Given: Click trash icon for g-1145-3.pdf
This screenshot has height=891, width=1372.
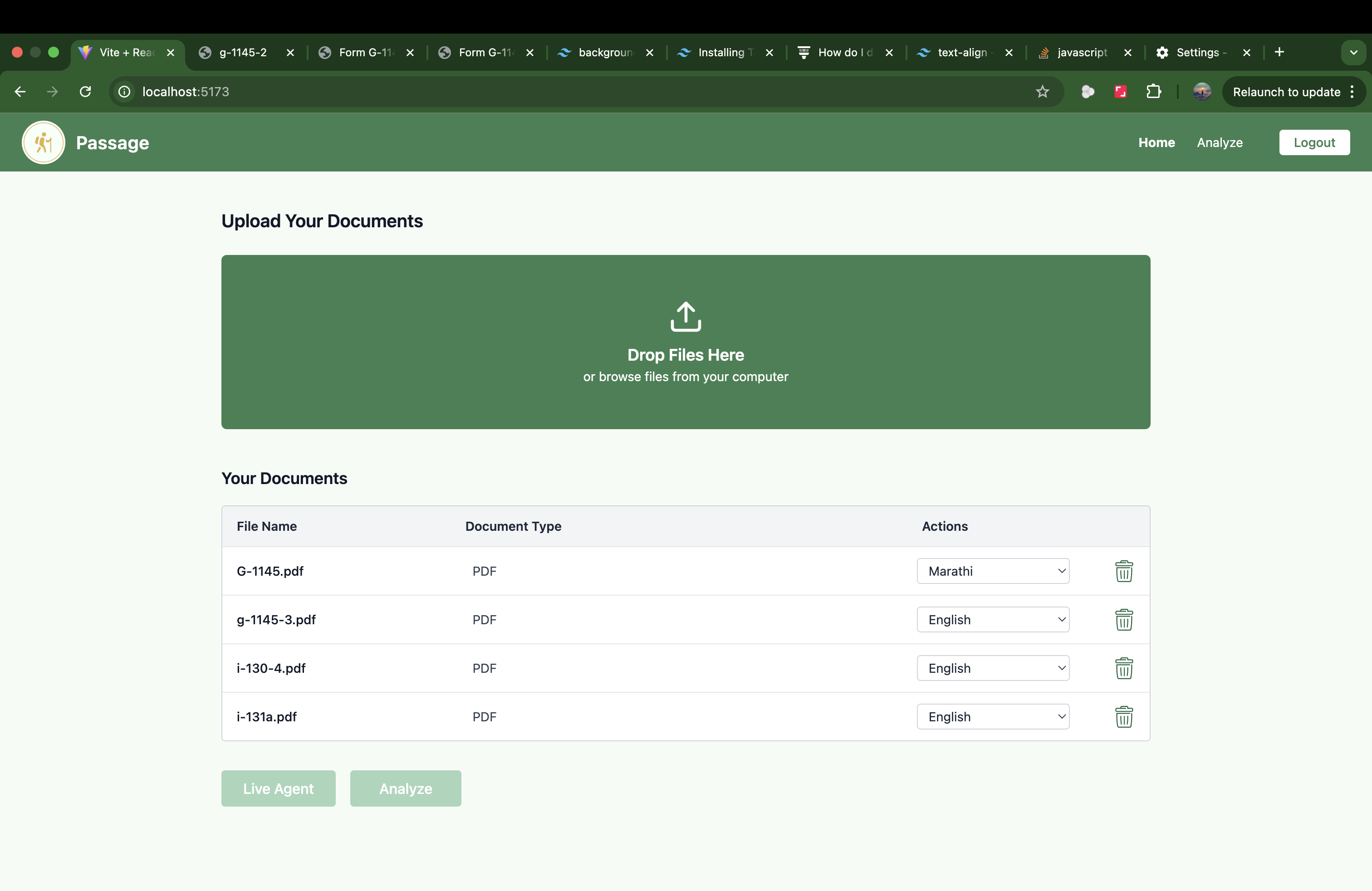Looking at the screenshot, I should click(x=1123, y=620).
